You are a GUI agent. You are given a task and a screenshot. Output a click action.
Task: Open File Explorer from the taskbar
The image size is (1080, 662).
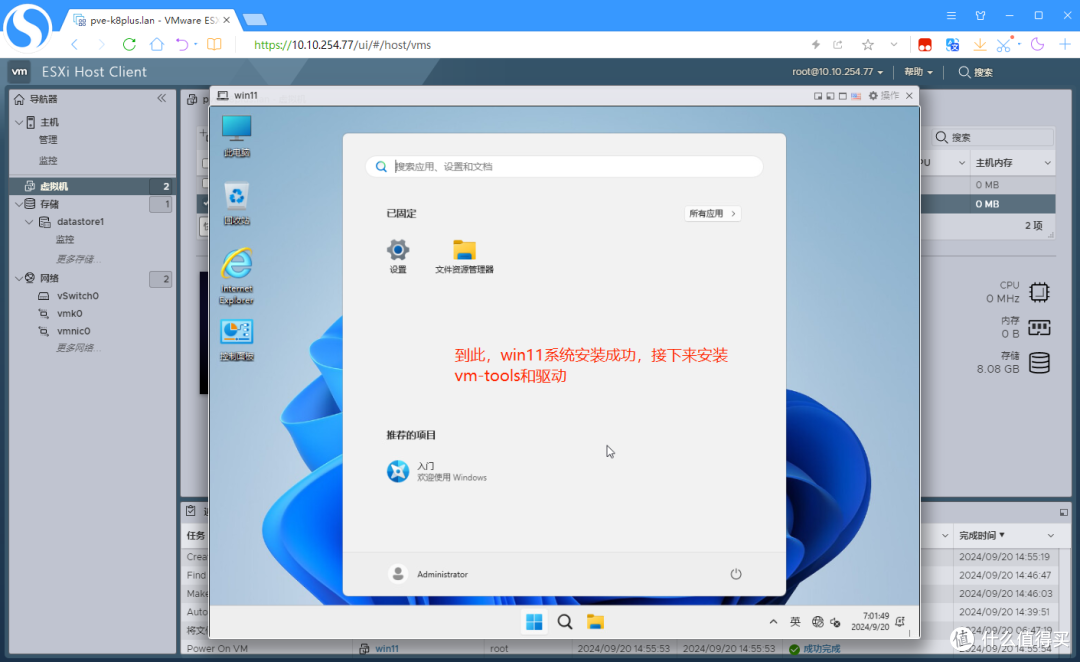[595, 622]
